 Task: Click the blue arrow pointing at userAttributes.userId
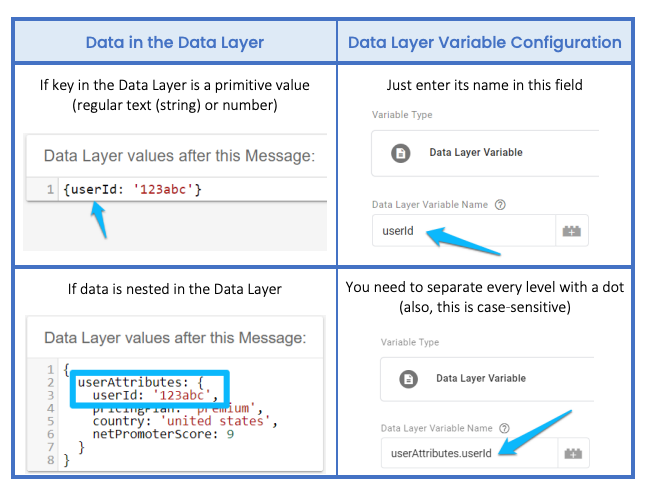click(x=535, y=433)
